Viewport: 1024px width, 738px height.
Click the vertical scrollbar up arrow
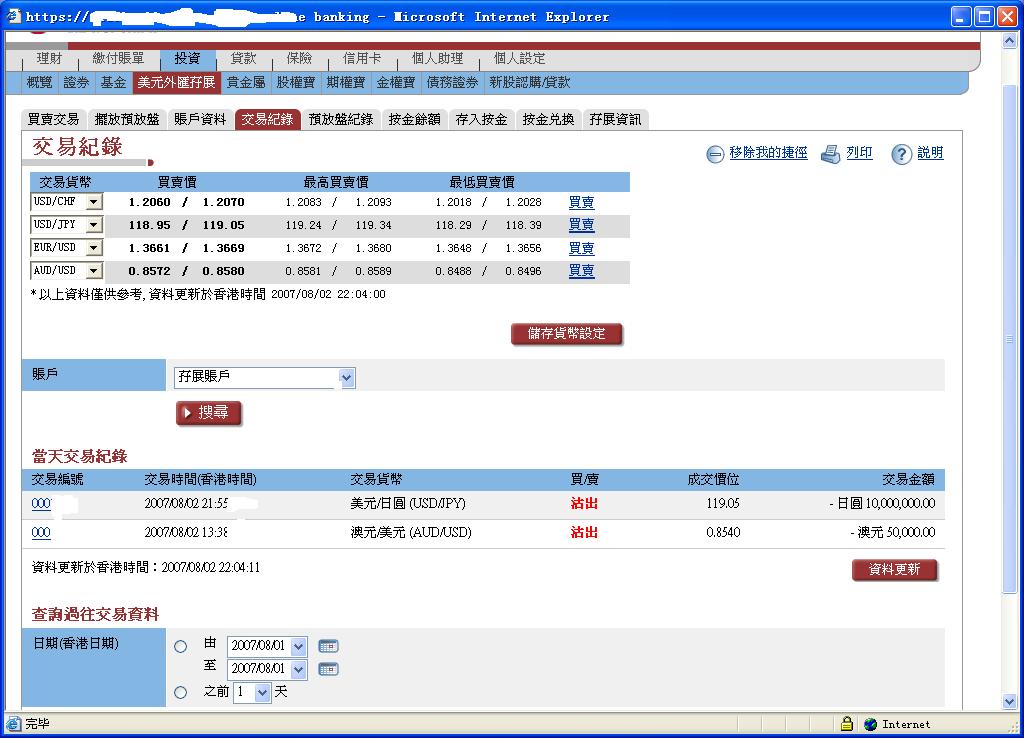pyautogui.click(x=1009, y=41)
